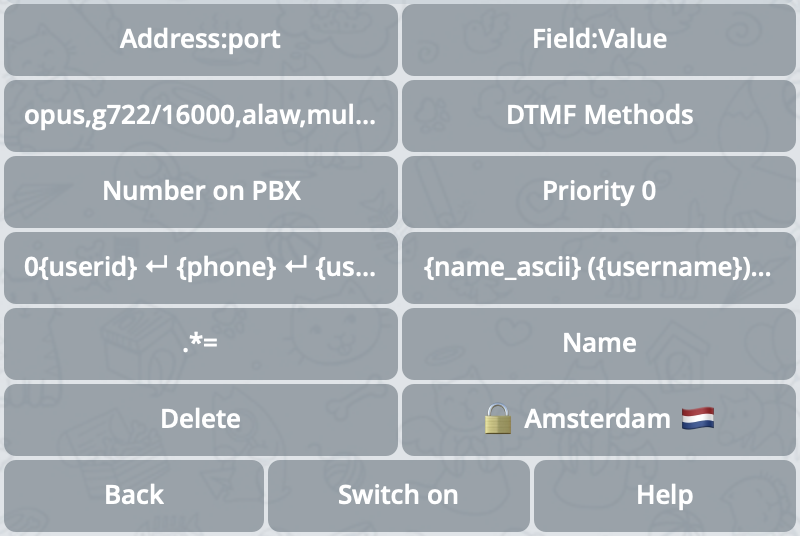
Task: Click the first return-arrow symbol in the userid template
Action: pos(157,266)
